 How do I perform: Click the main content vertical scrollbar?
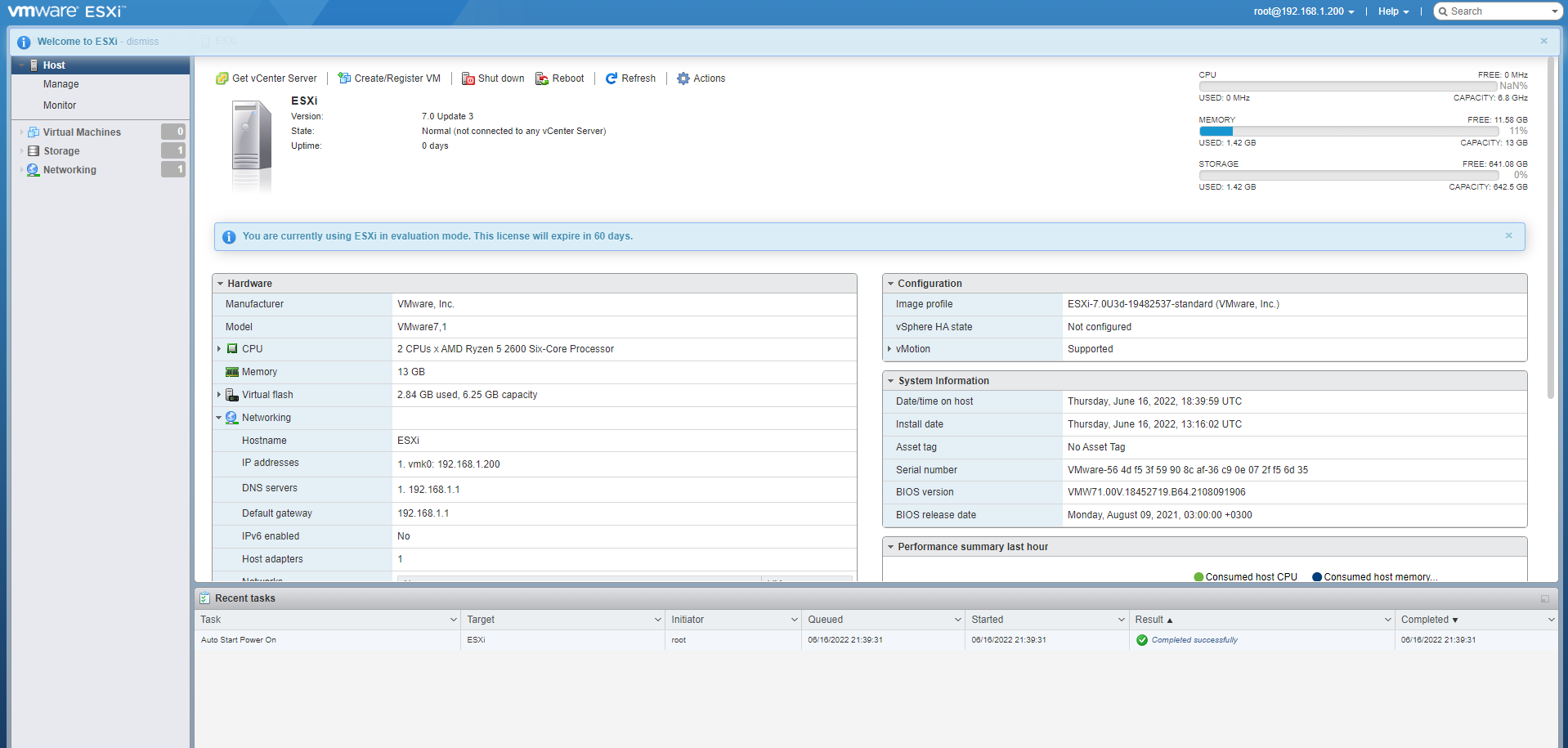[x=1550, y=227]
